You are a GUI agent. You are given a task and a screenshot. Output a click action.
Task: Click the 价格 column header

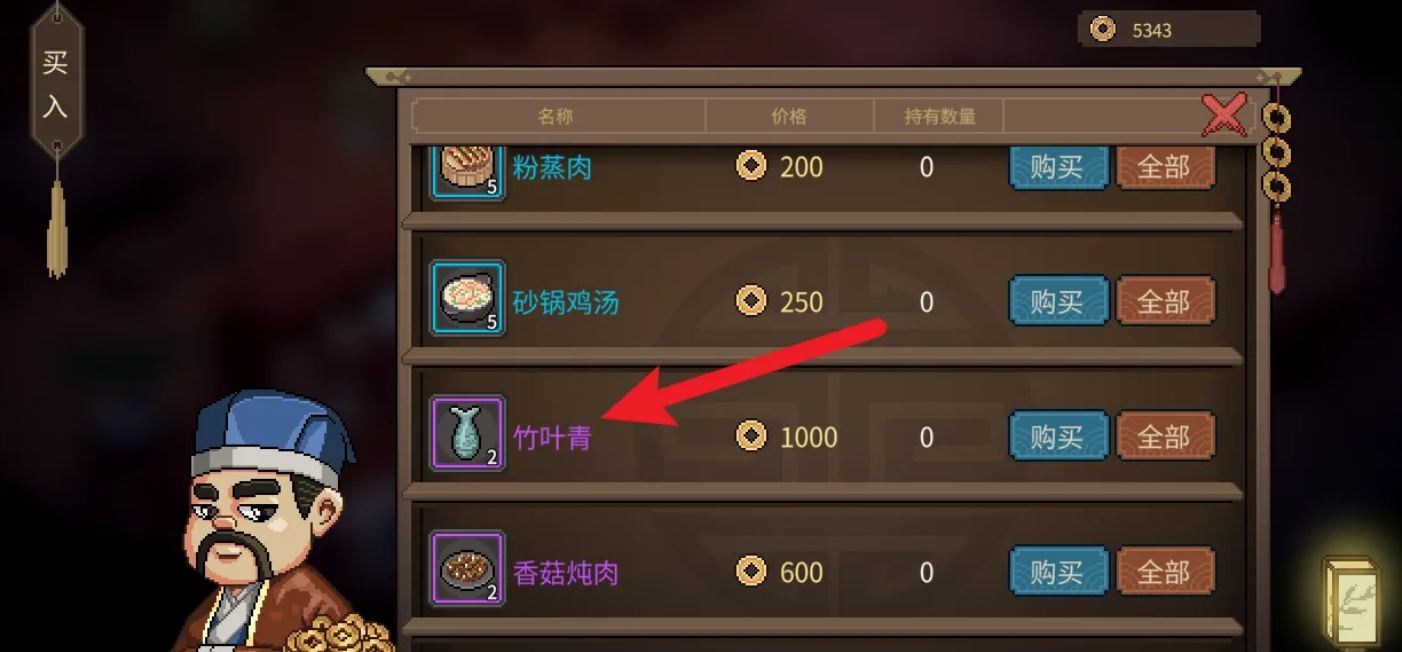point(789,116)
